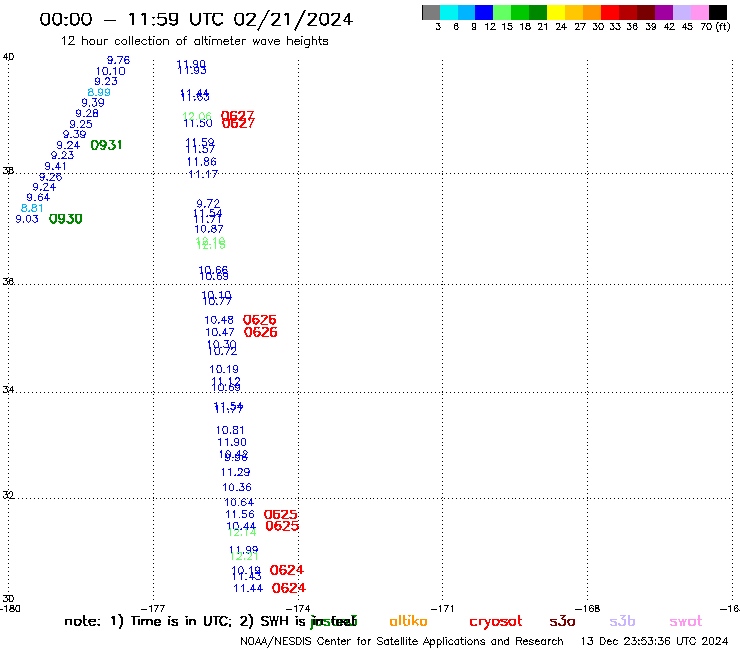Click red time 0624 beside bottom 11.44
The width and height of the screenshot is (740, 650).
tap(289, 588)
